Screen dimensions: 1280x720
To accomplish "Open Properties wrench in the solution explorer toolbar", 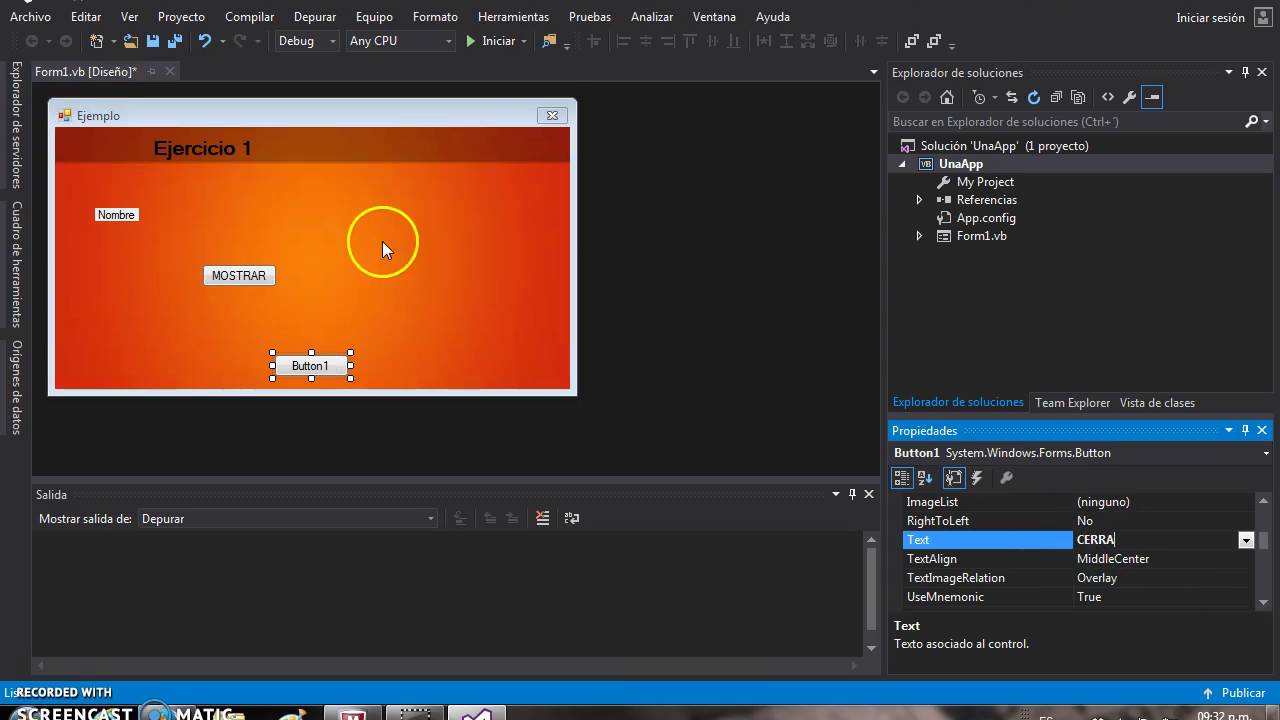I will 1130,97.
